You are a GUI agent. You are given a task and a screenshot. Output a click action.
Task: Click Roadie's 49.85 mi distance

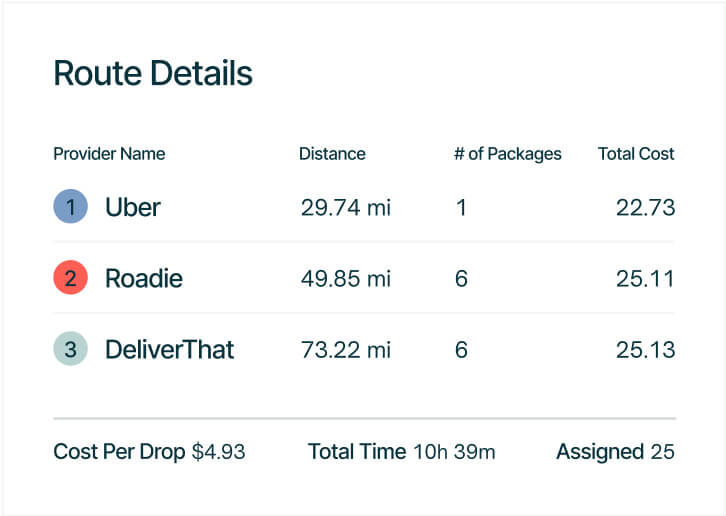345,278
